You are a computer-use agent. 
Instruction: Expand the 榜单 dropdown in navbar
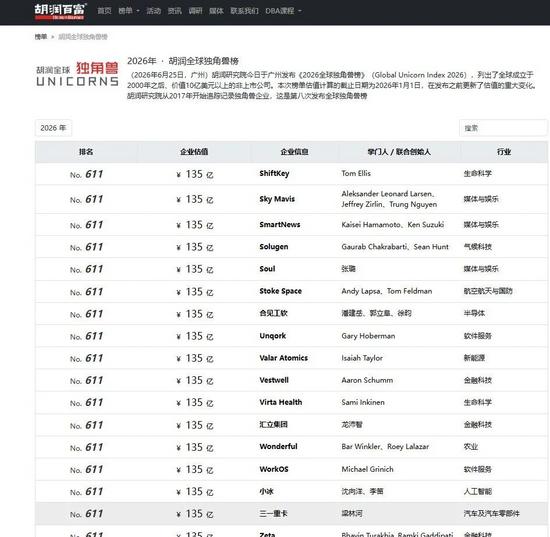[x=129, y=11]
